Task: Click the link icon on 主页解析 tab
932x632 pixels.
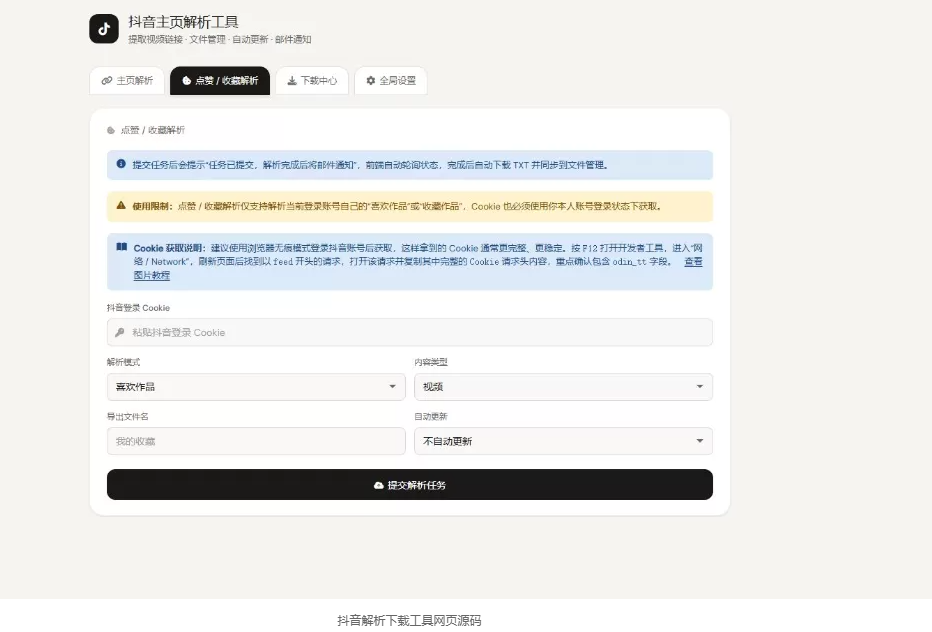Action: click(107, 80)
